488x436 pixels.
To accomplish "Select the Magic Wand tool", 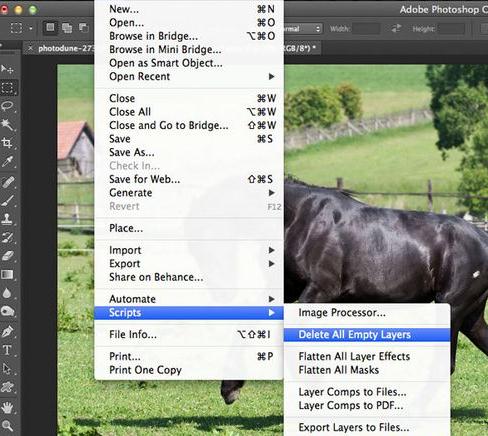I will click(7, 124).
